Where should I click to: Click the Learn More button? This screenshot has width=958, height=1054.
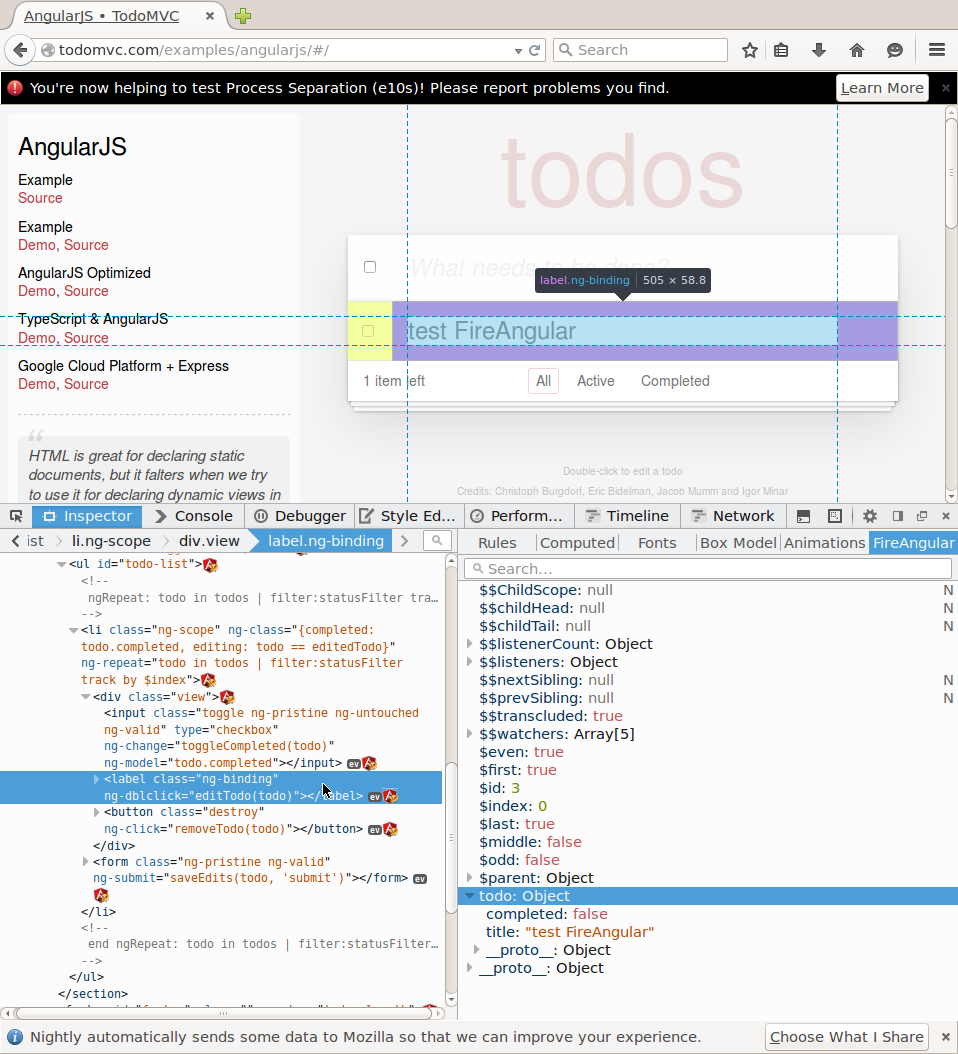tap(882, 88)
